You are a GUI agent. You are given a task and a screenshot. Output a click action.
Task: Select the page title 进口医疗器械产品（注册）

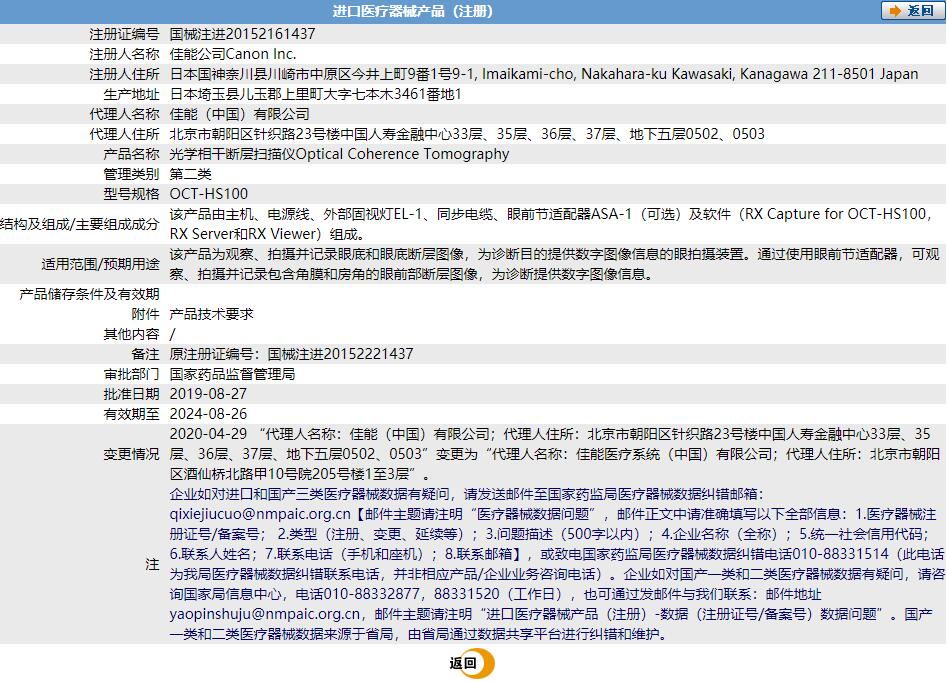[413, 11]
